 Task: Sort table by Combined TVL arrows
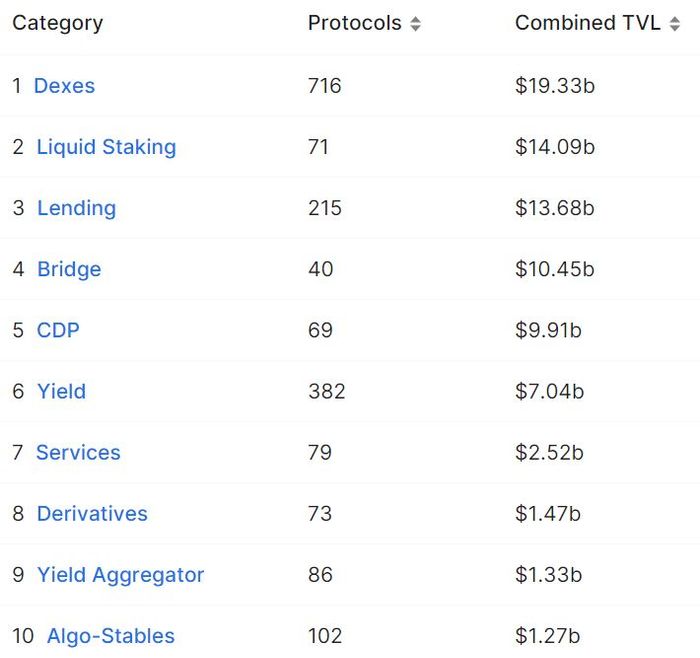point(675,24)
